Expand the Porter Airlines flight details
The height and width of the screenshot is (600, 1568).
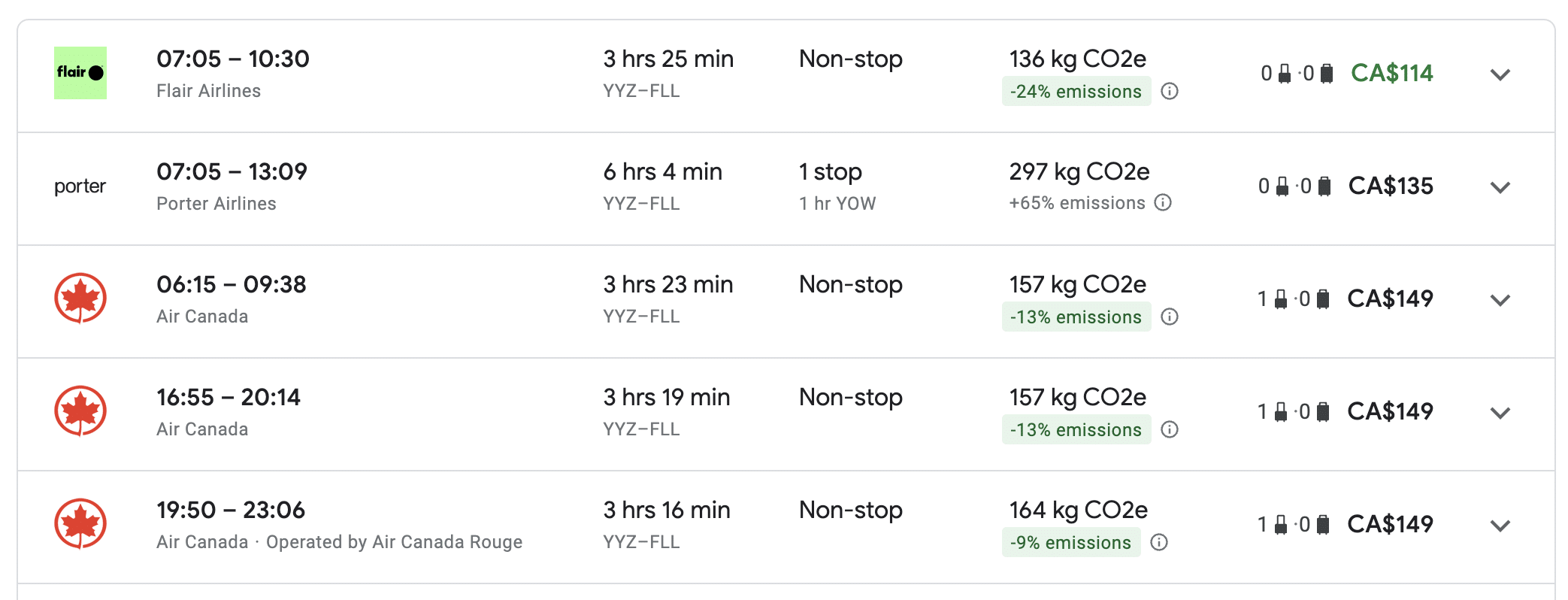[x=1500, y=187]
